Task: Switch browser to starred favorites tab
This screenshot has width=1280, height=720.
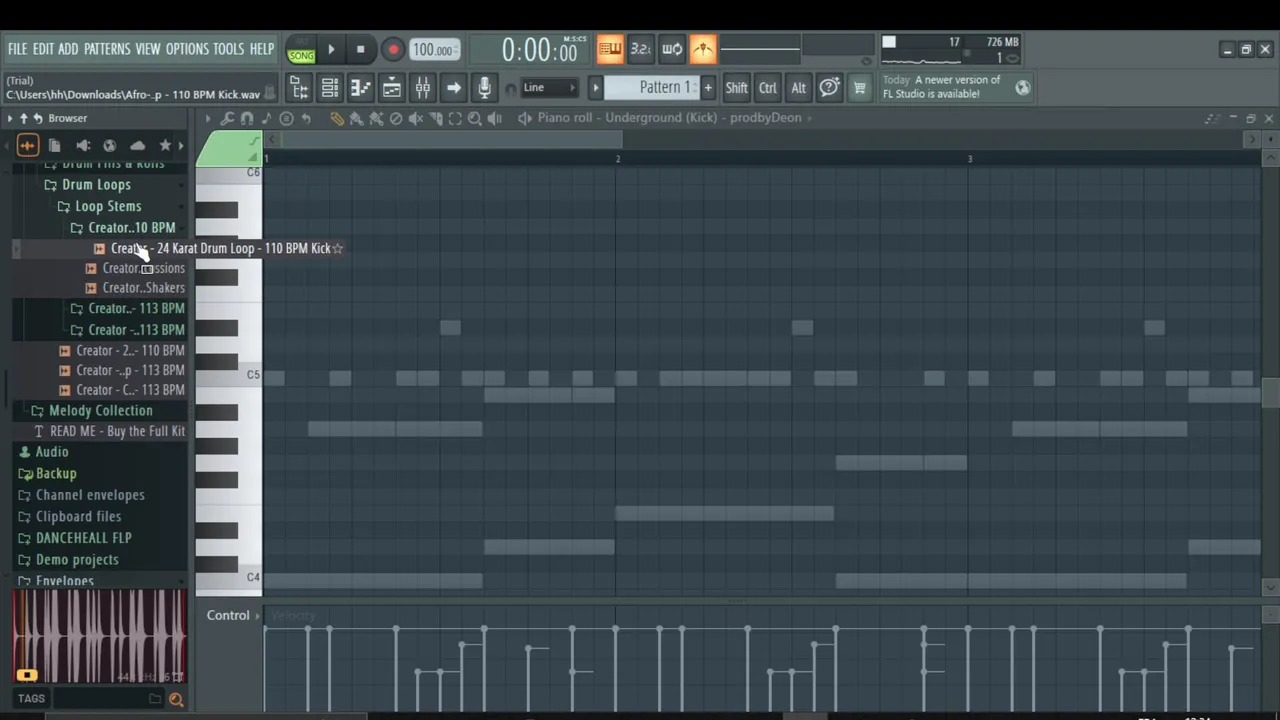Action: click(x=165, y=146)
